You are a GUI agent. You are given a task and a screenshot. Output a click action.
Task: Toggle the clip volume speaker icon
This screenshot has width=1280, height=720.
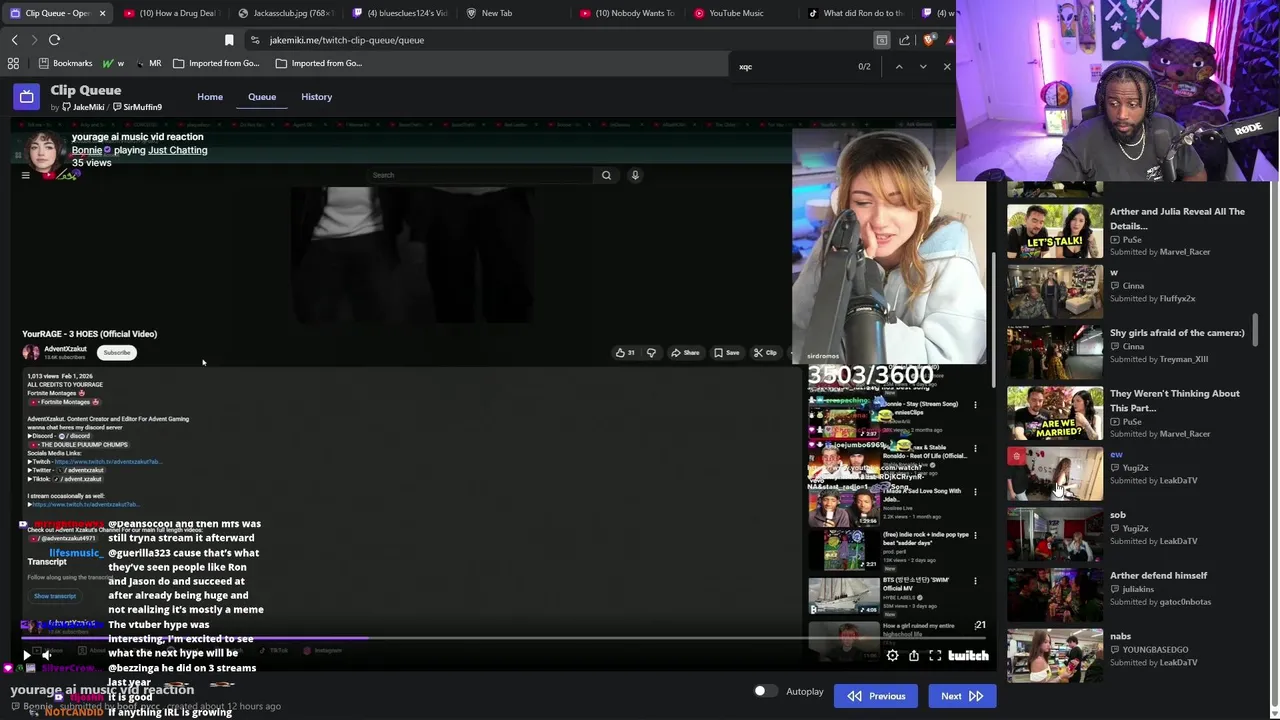tap(46, 656)
